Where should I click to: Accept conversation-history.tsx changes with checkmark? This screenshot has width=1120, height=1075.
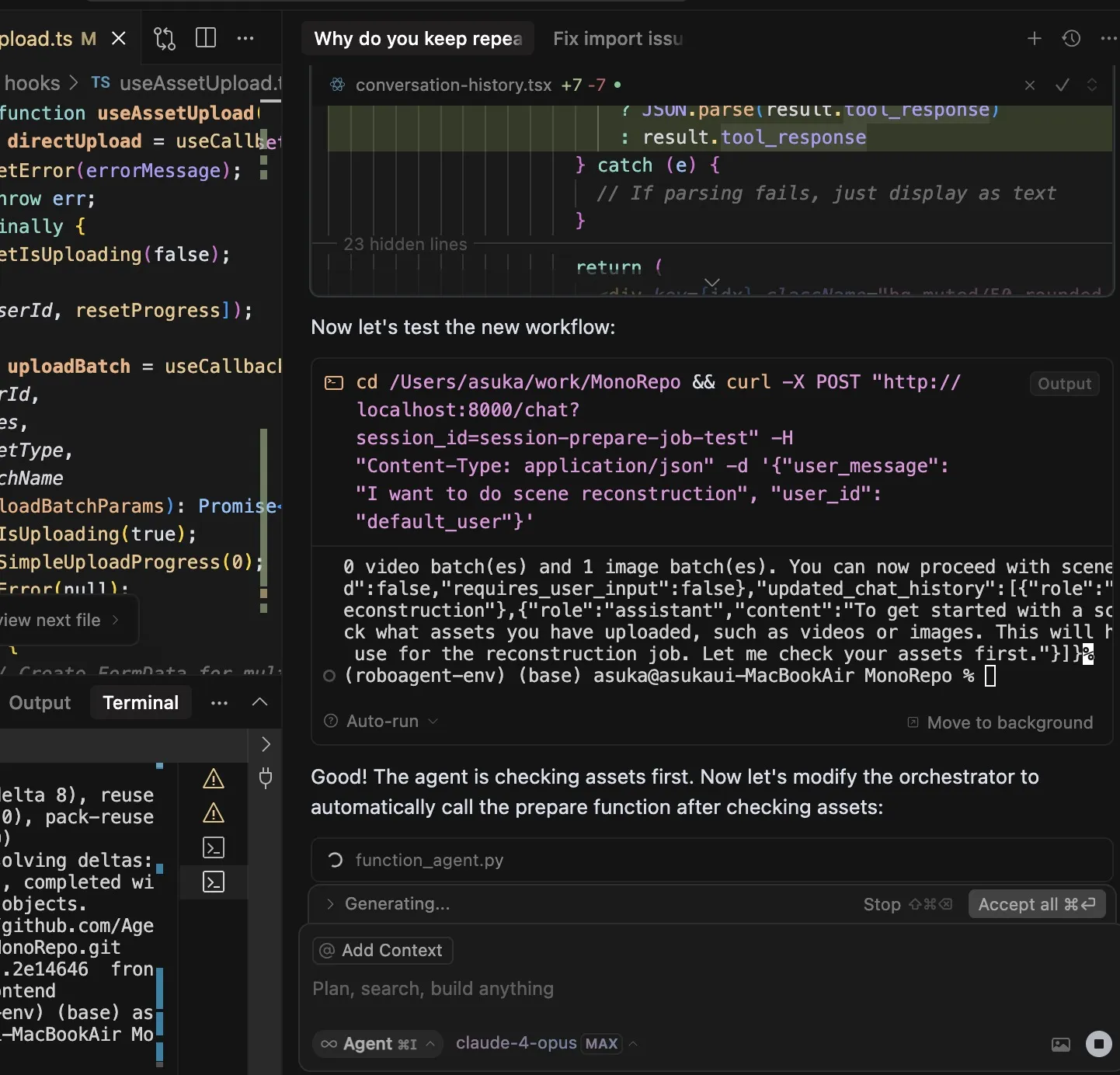(1063, 85)
